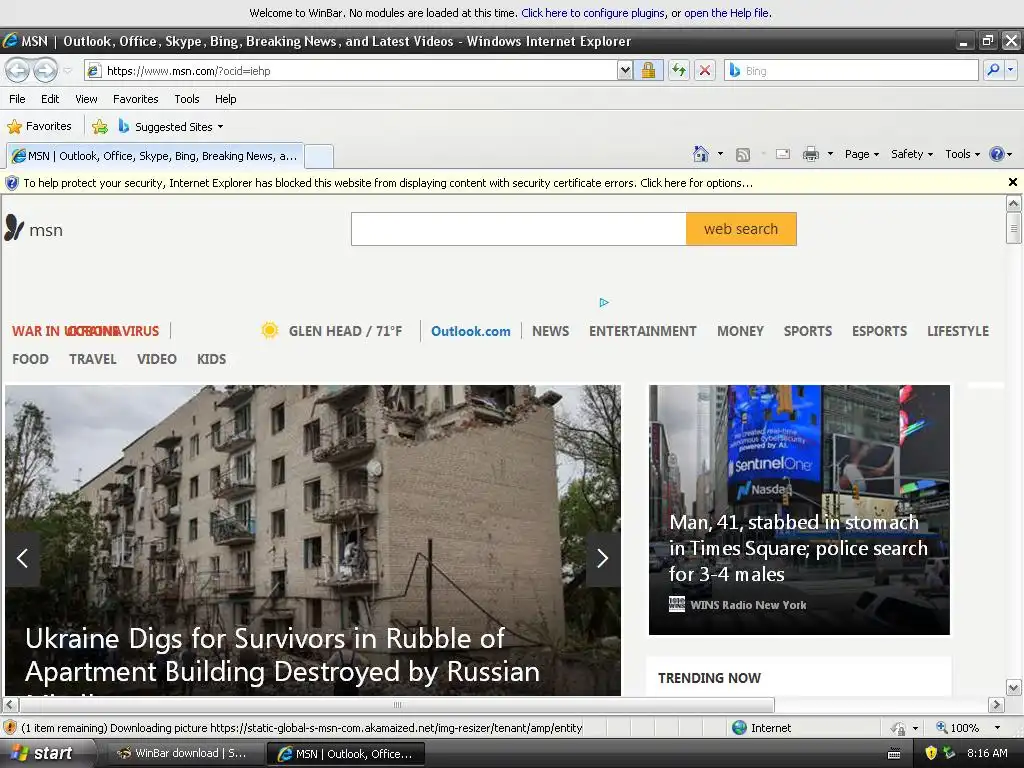Click the security information bar message

coord(388,183)
